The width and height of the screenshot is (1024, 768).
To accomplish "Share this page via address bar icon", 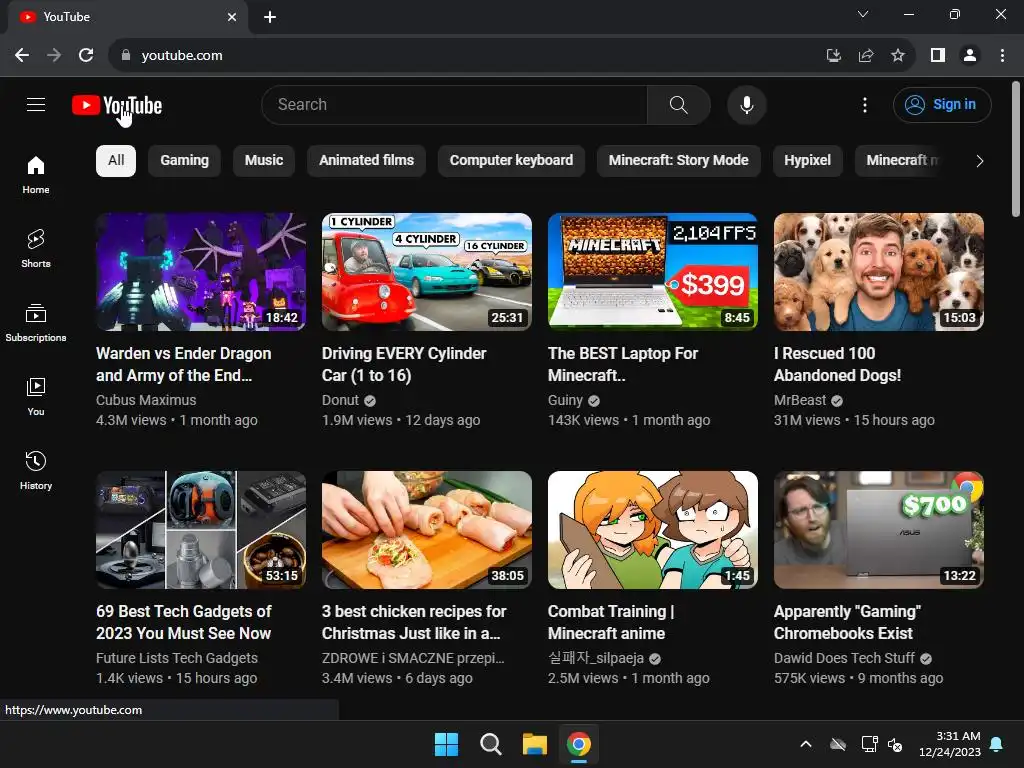I will [866, 56].
